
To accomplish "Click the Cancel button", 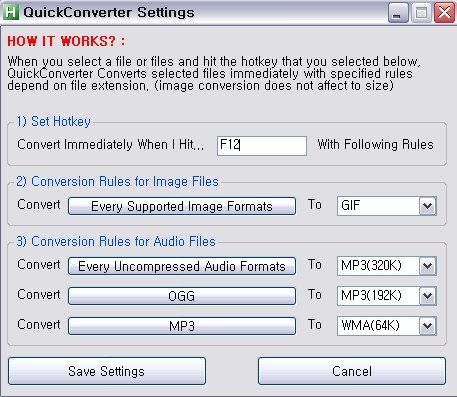I will pyautogui.click(x=352, y=371).
